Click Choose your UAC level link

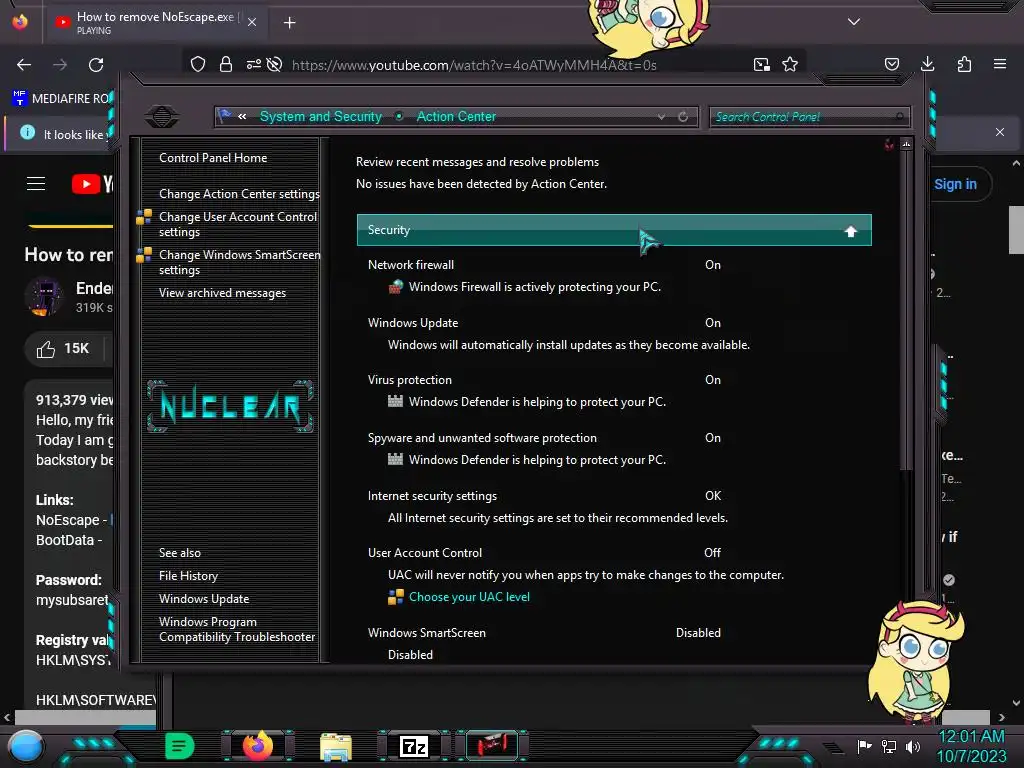pos(469,597)
